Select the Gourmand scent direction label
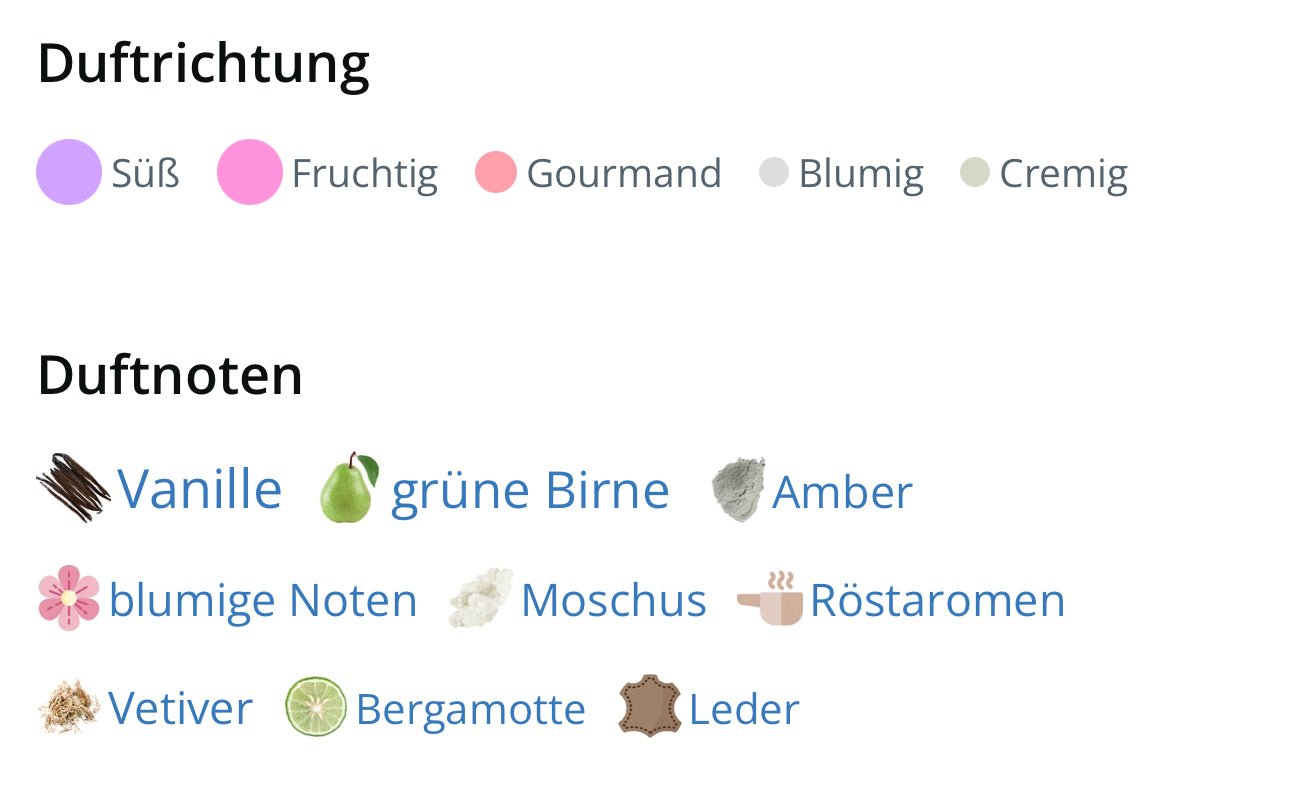The image size is (1290, 787). tap(623, 173)
